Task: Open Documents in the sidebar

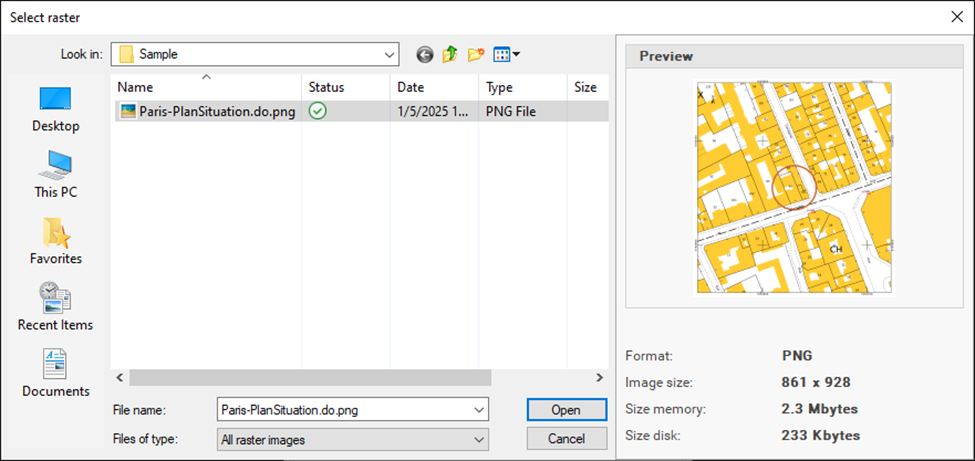Action: (x=55, y=373)
